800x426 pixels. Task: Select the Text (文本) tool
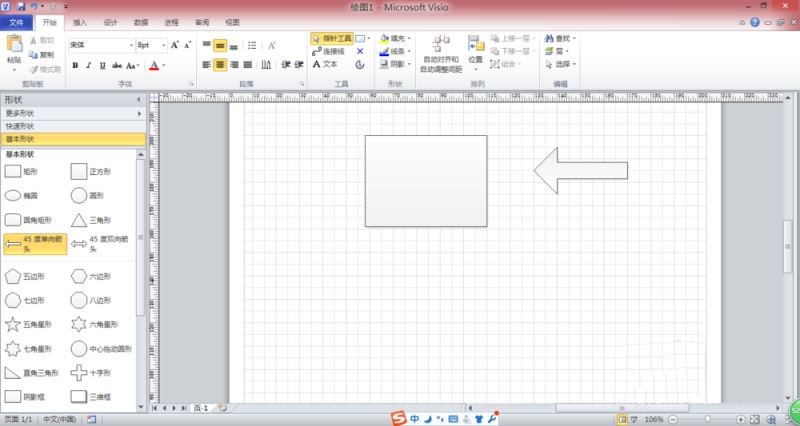tap(325, 64)
